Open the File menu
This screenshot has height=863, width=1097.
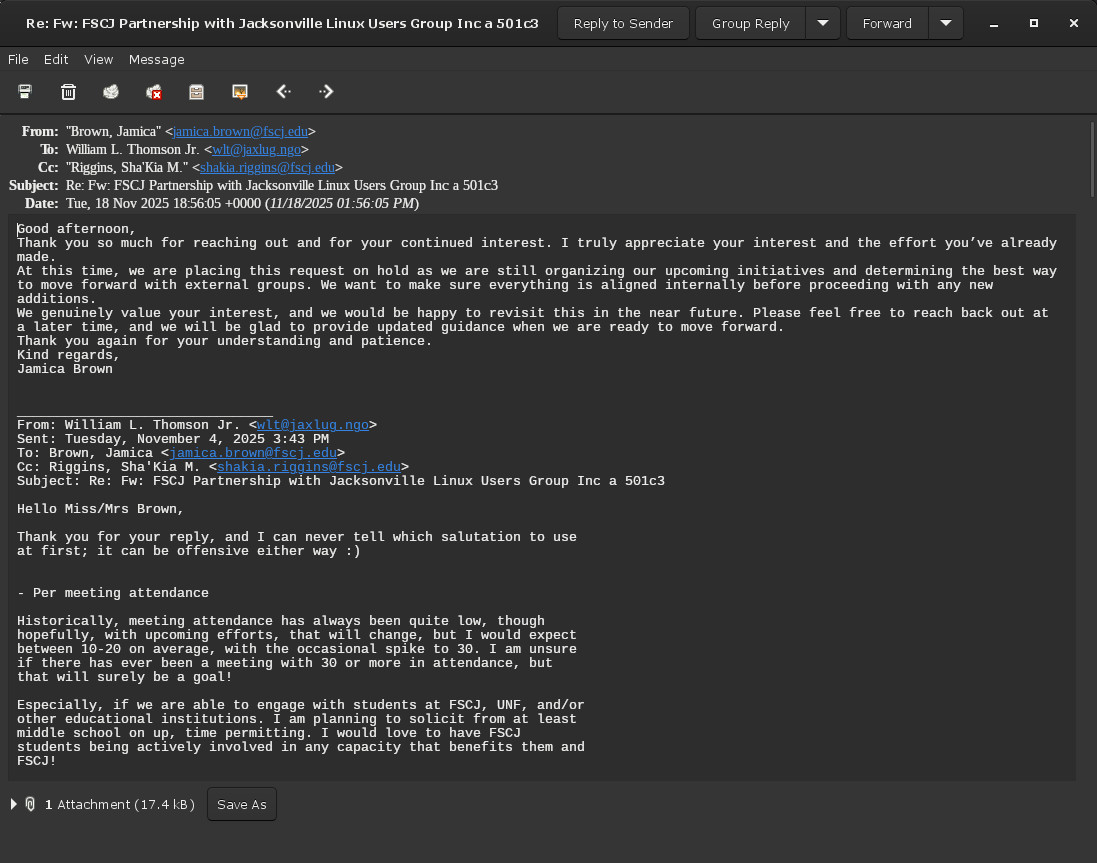coord(18,60)
